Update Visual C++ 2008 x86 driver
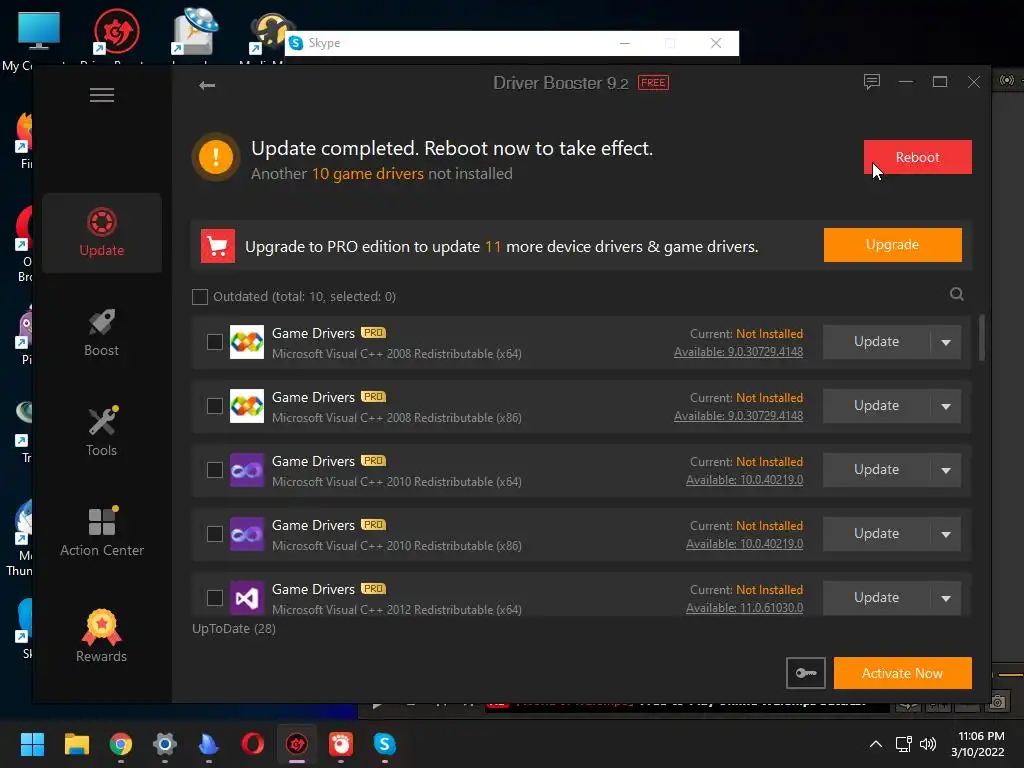This screenshot has height=768, width=1024. 876,406
